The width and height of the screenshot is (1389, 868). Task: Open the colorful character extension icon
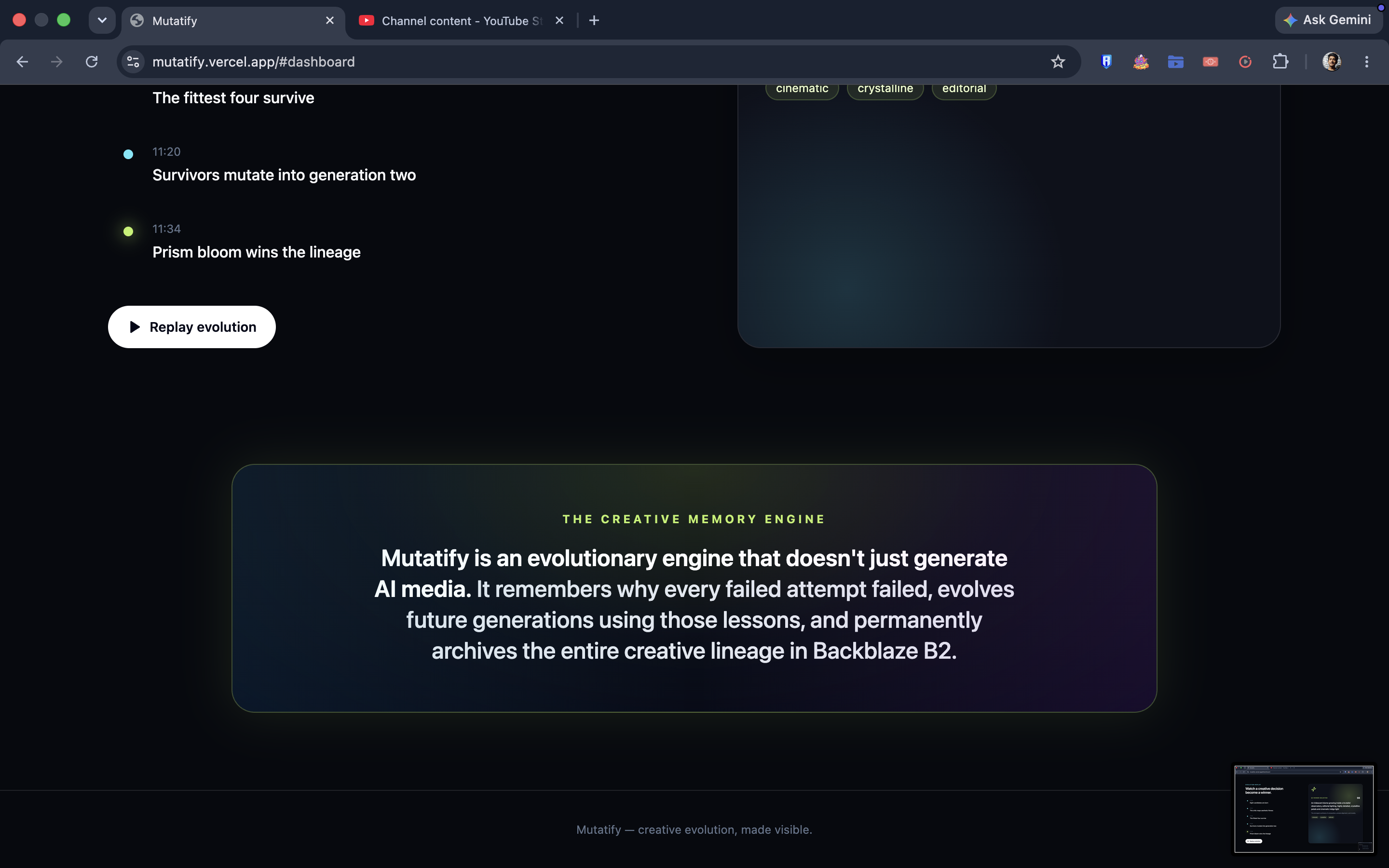1141,61
